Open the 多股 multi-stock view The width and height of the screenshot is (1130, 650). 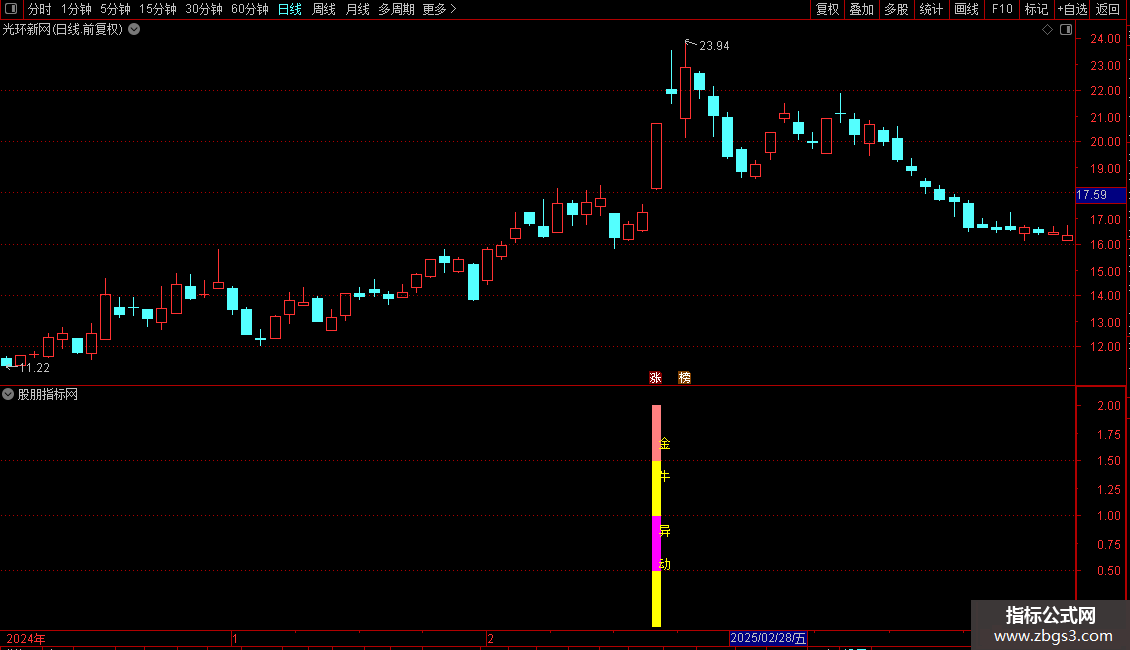pos(897,9)
